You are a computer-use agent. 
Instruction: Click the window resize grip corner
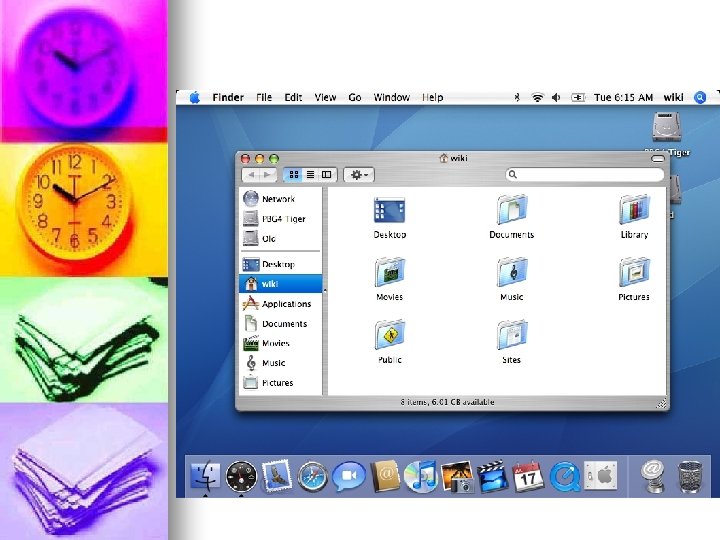(661, 403)
